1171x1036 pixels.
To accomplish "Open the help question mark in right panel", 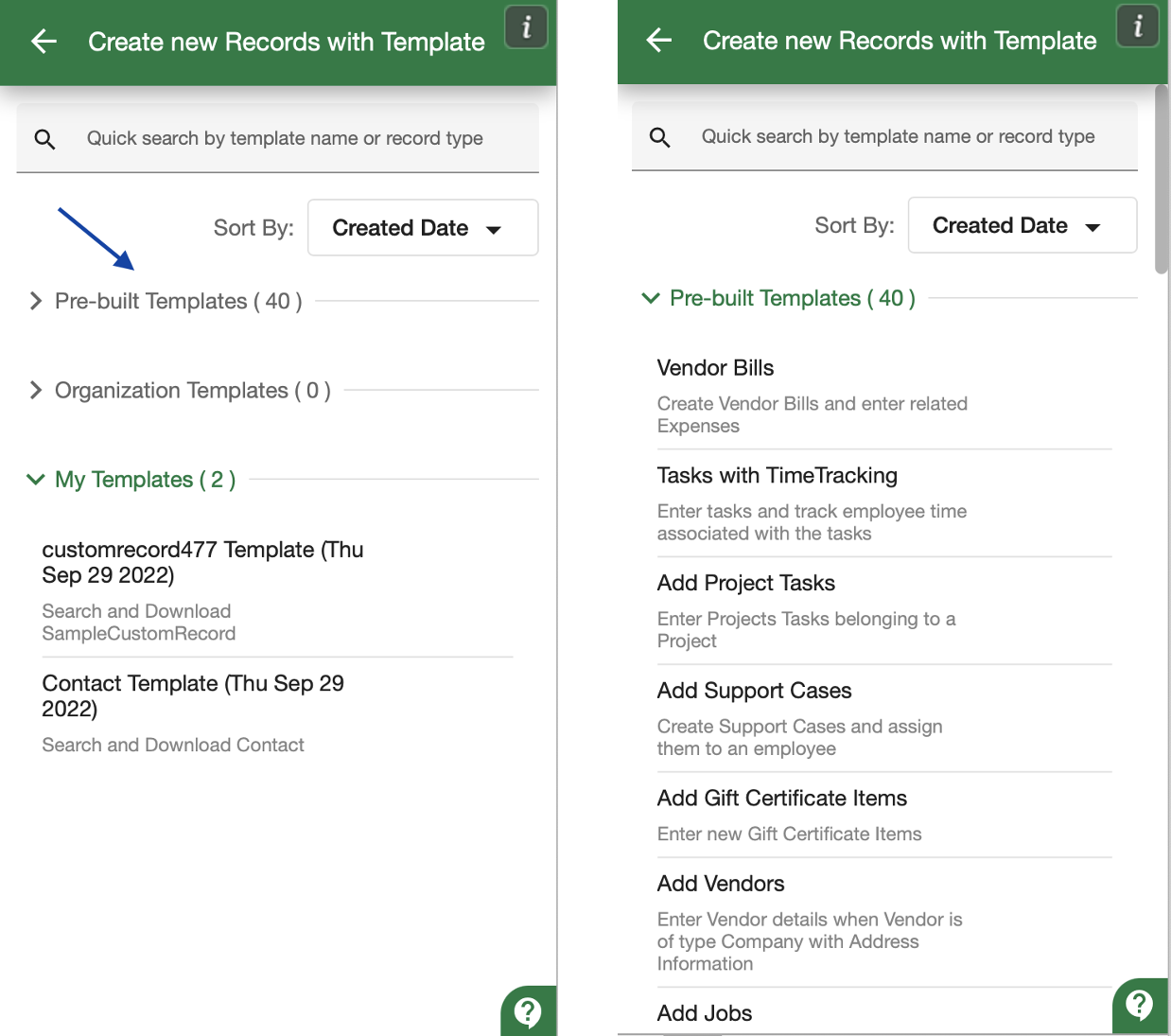I will coord(1140,1005).
